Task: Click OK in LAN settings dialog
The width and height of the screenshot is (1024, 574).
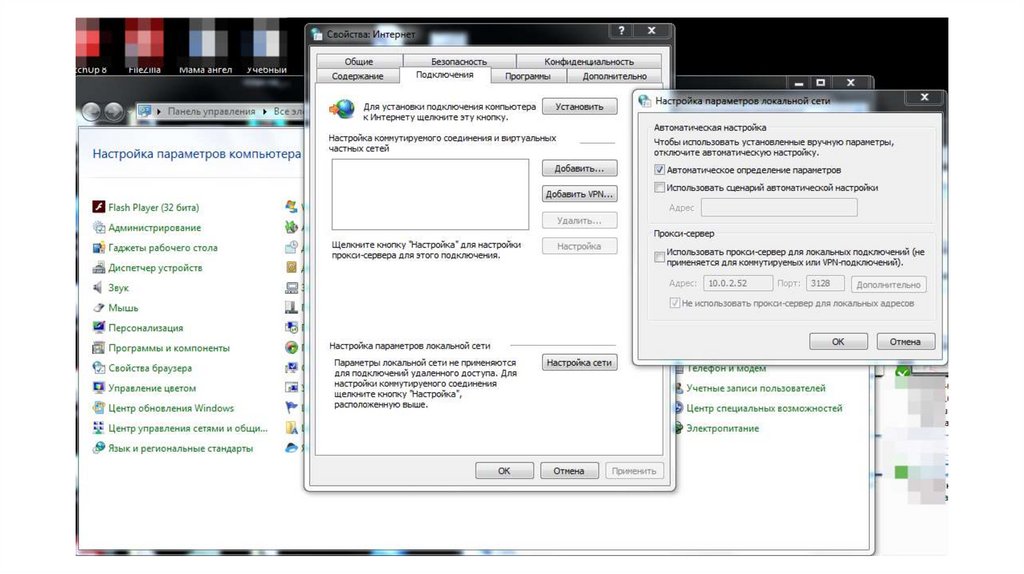Action: [x=839, y=342]
